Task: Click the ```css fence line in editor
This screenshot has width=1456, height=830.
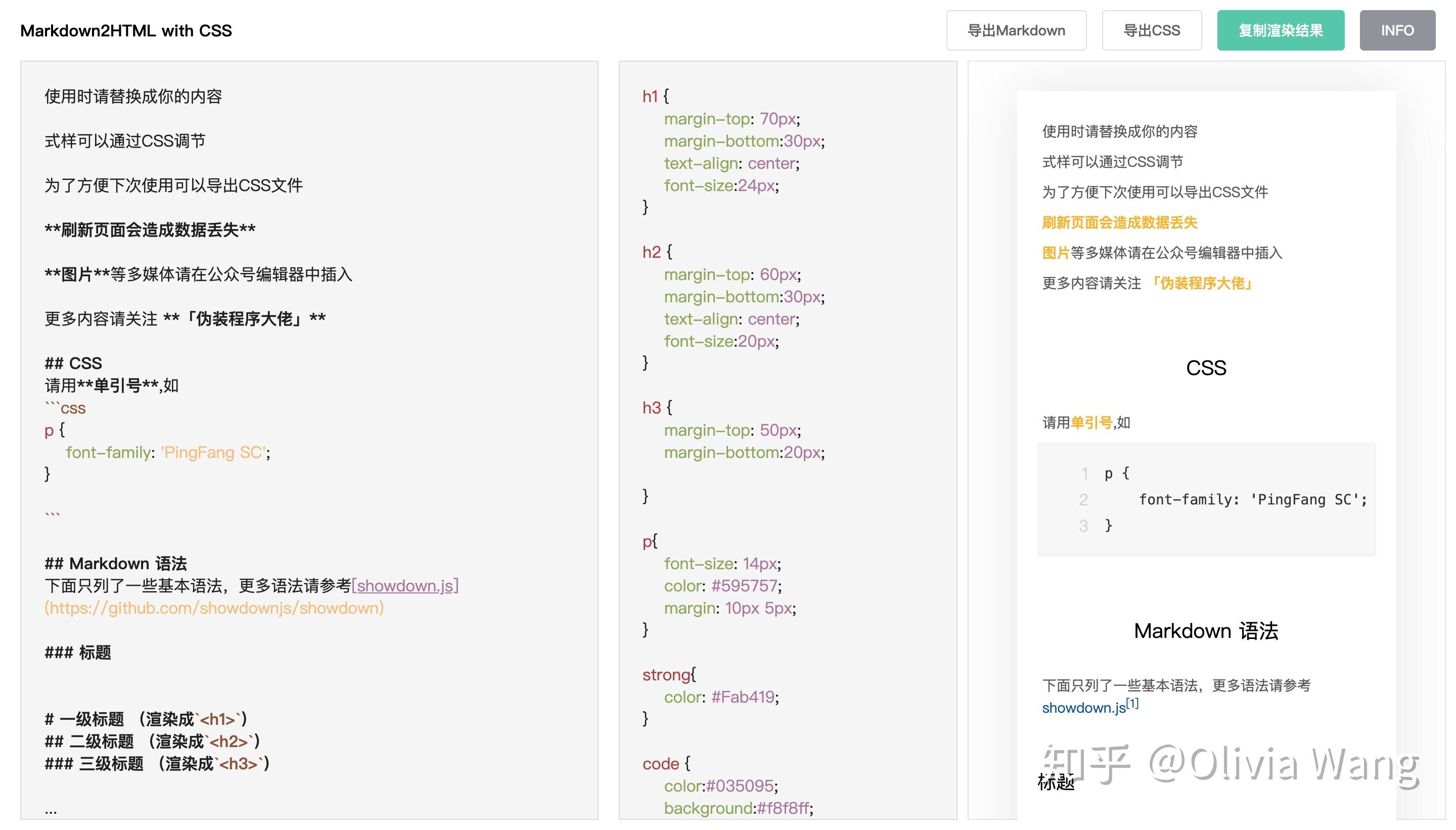Action: pyautogui.click(x=65, y=407)
